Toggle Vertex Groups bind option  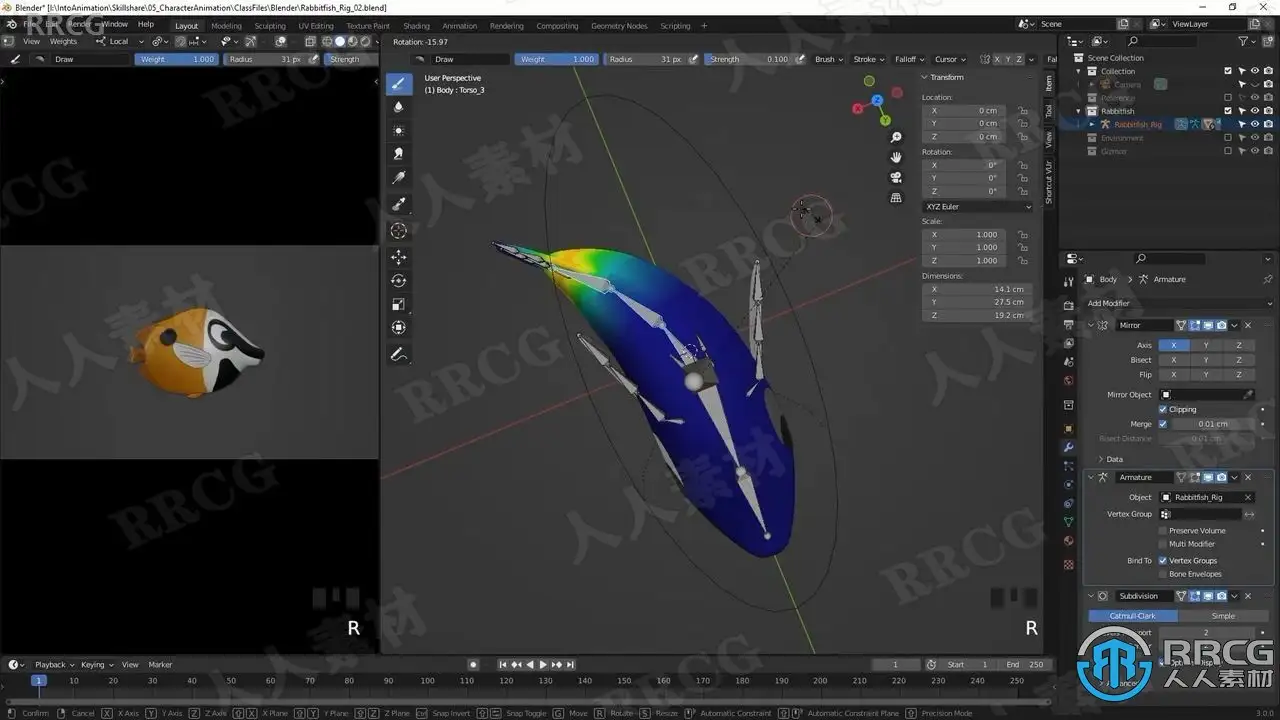(1163, 561)
